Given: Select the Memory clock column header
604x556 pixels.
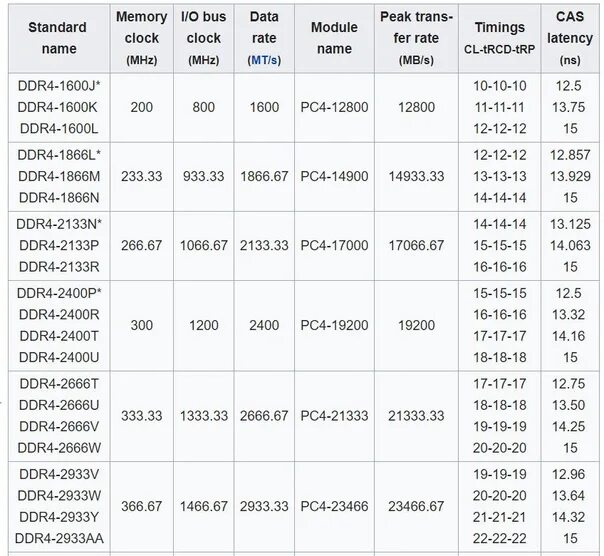Looking at the screenshot, I should (142, 38).
